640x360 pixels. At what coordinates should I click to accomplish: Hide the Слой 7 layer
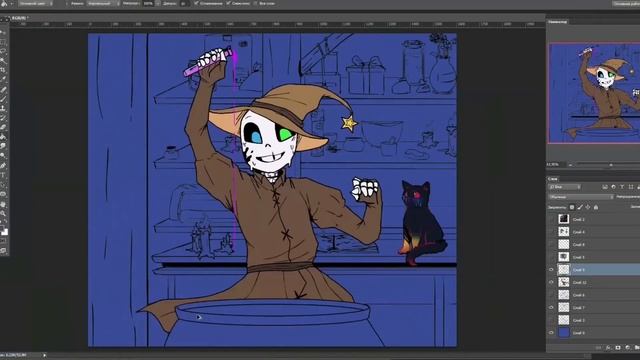(551, 308)
